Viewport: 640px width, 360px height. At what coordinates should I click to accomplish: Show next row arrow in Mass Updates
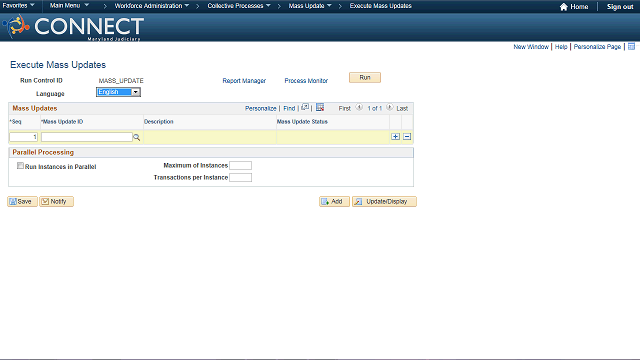tap(390, 107)
